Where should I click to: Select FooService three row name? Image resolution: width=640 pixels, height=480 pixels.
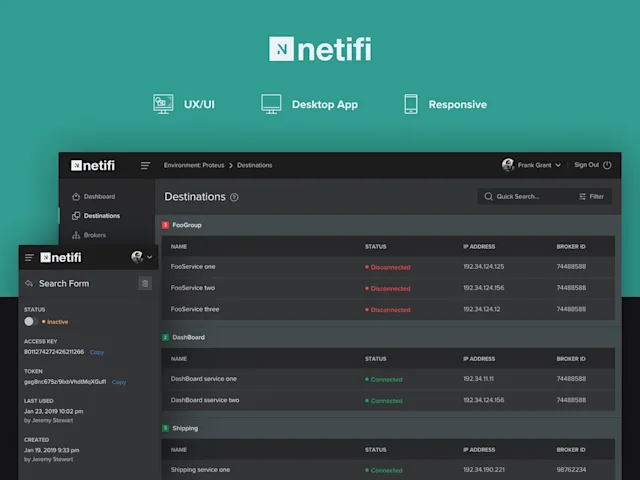[195, 309]
